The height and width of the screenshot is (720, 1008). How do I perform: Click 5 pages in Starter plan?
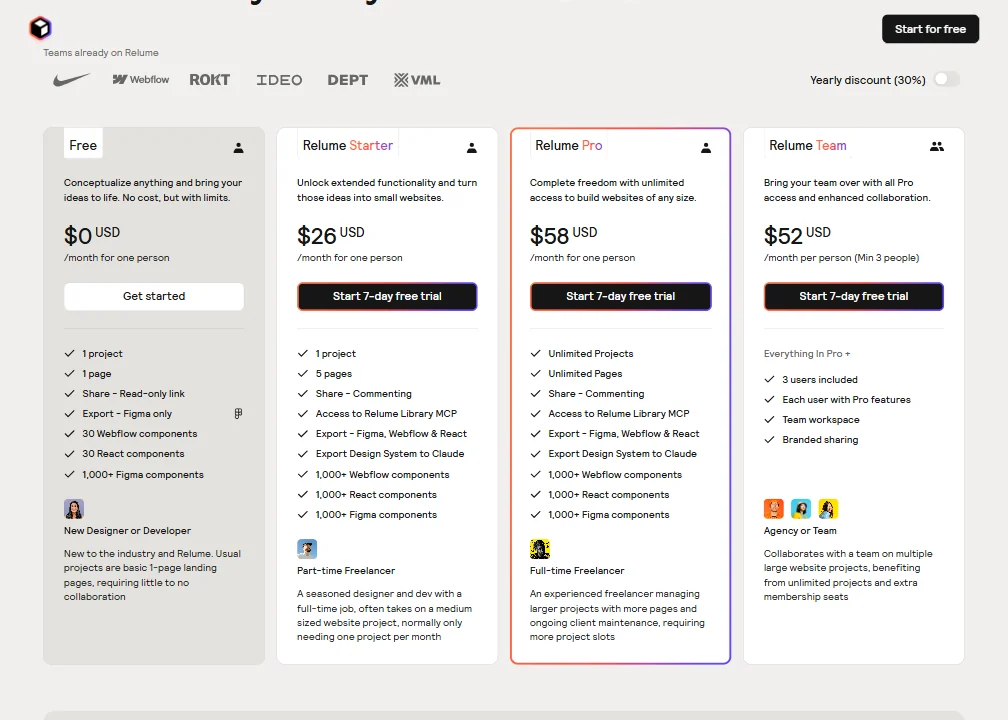click(x=334, y=374)
